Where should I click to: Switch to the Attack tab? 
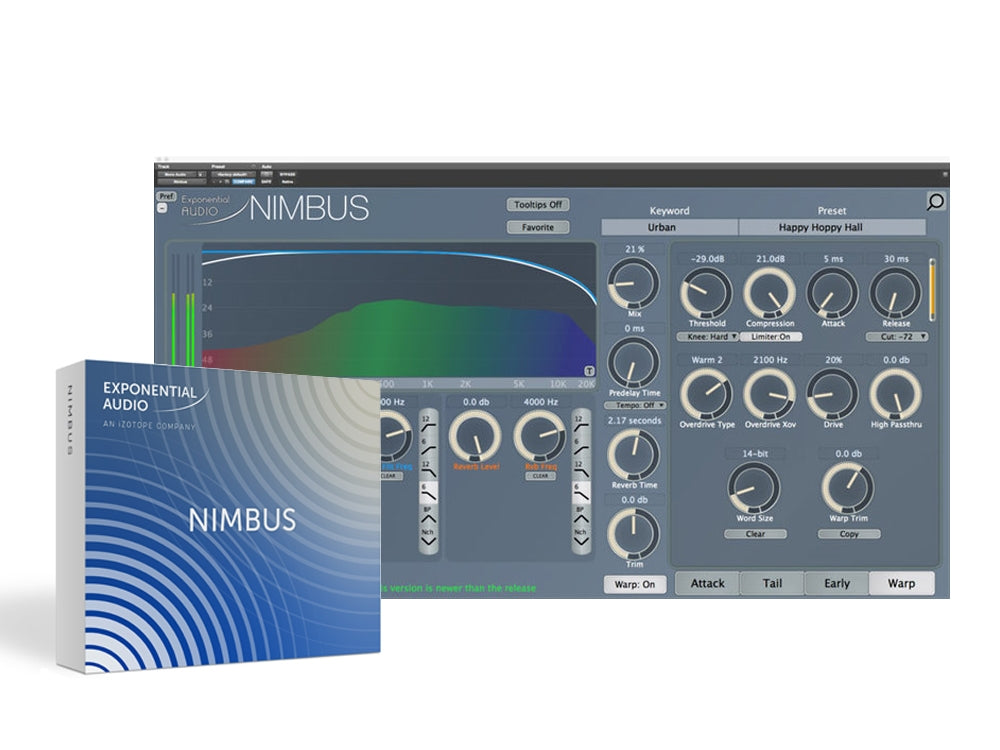(707, 583)
